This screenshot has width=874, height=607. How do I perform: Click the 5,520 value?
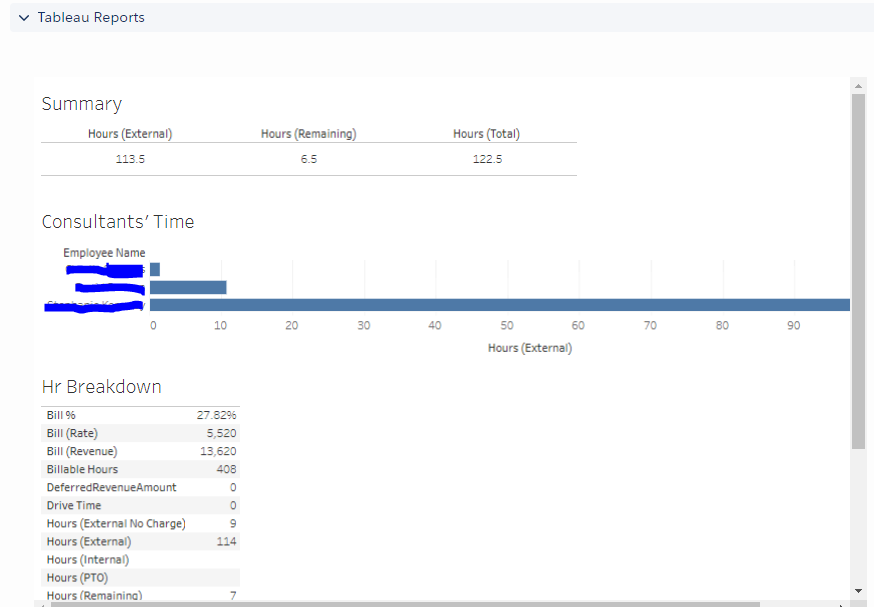click(221, 433)
